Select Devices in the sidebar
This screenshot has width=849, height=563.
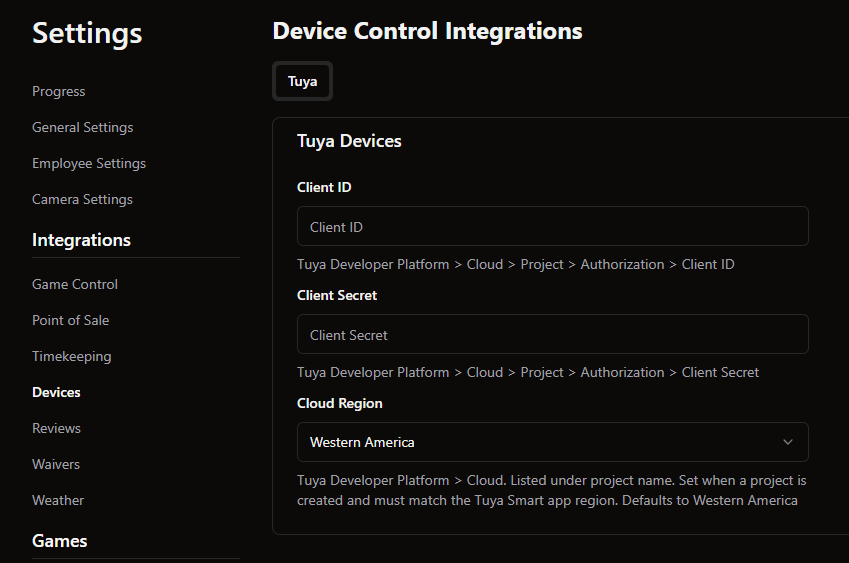pyautogui.click(x=56, y=392)
